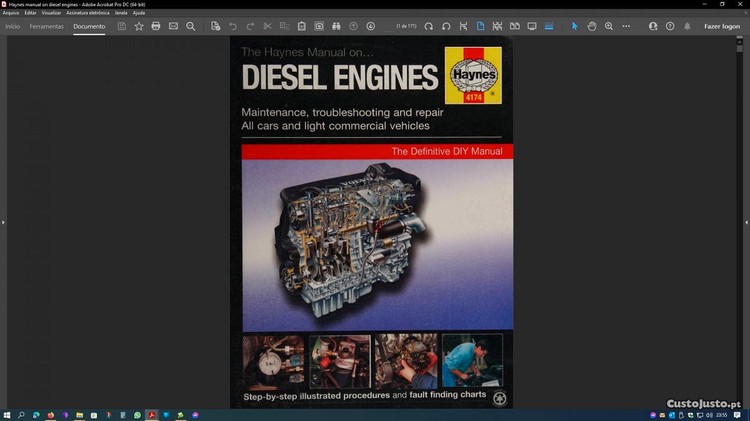Open the magnifier search tool

tap(191, 26)
